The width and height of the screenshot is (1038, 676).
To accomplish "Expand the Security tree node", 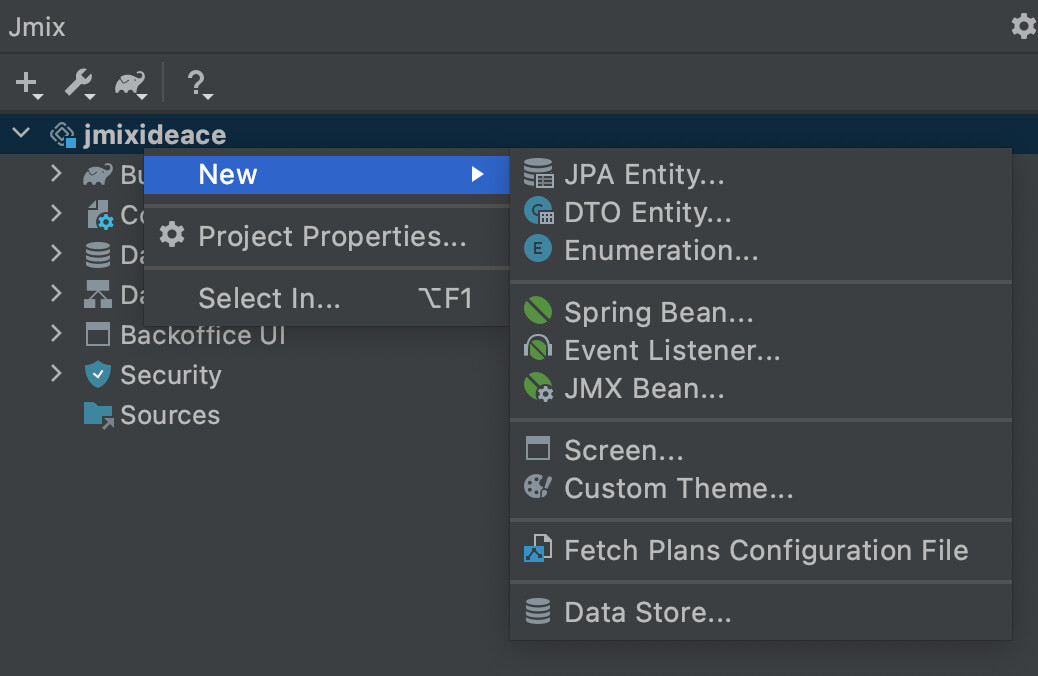I will pyautogui.click(x=56, y=374).
